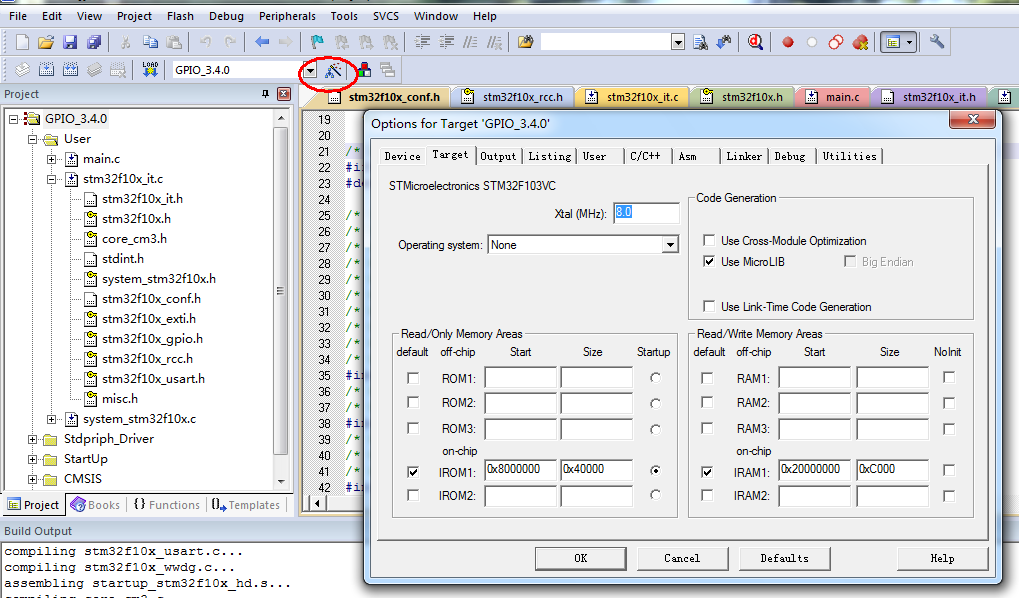The image size is (1019, 598).
Task: Click the Xtal (MHz) input field
Action: tap(646, 213)
